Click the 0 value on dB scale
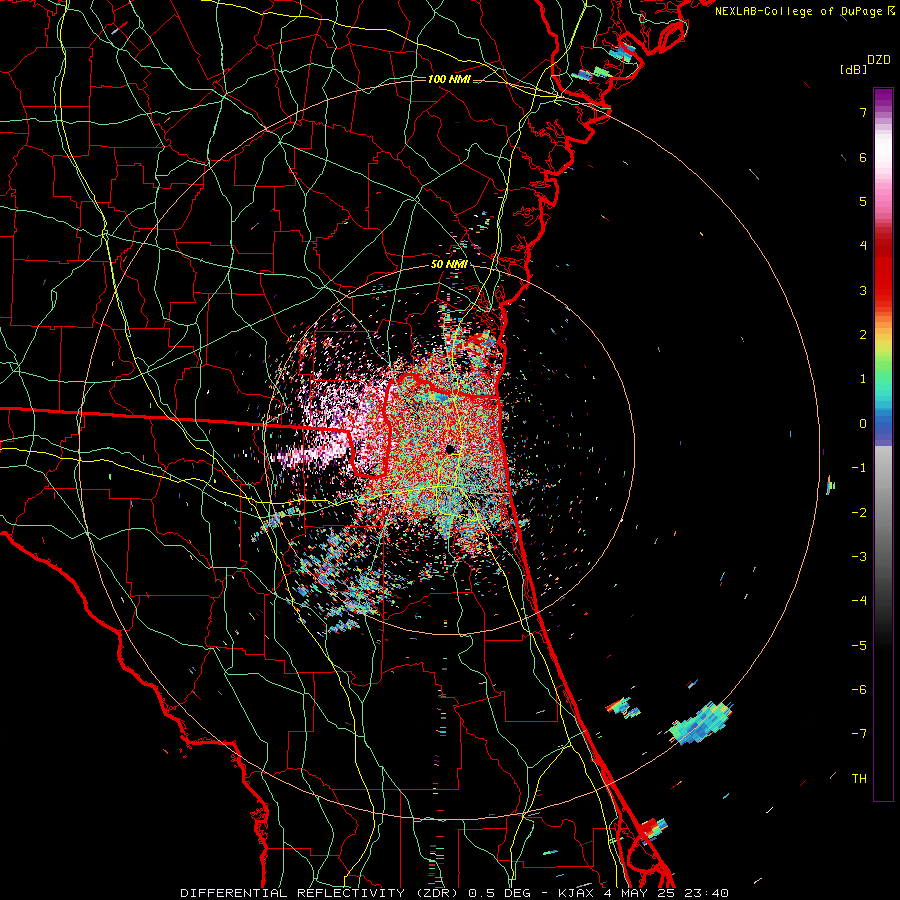The height and width of the screenshot is (900, 900). tap(863, 424)
